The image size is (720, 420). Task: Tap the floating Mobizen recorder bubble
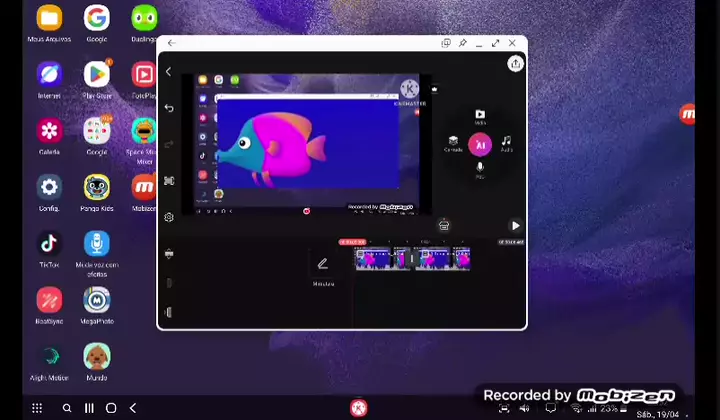click(688, 115)
